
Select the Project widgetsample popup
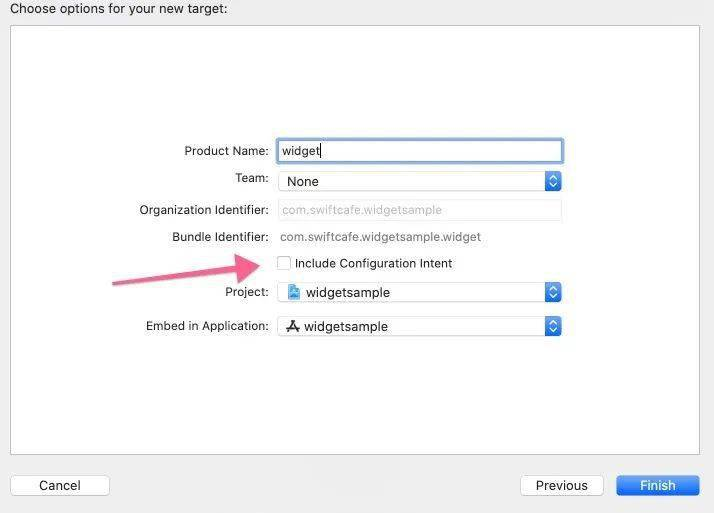click(419, 292)
